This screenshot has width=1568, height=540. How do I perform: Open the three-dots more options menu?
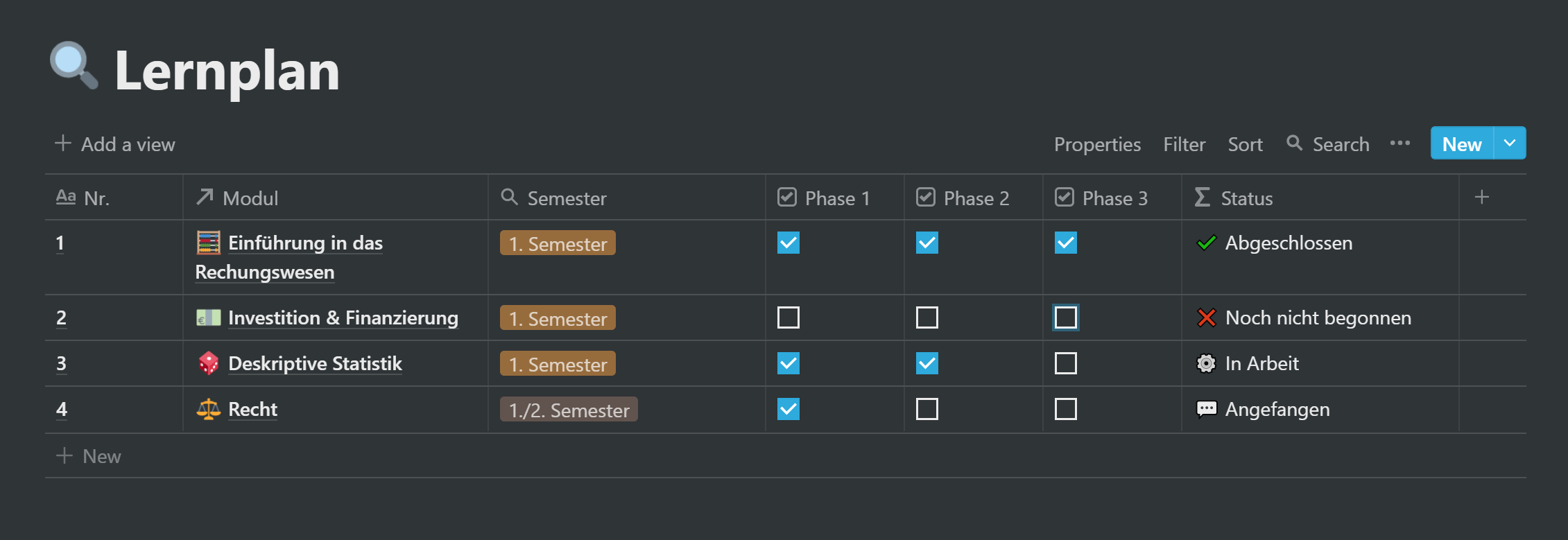(x=1400, y=143)
